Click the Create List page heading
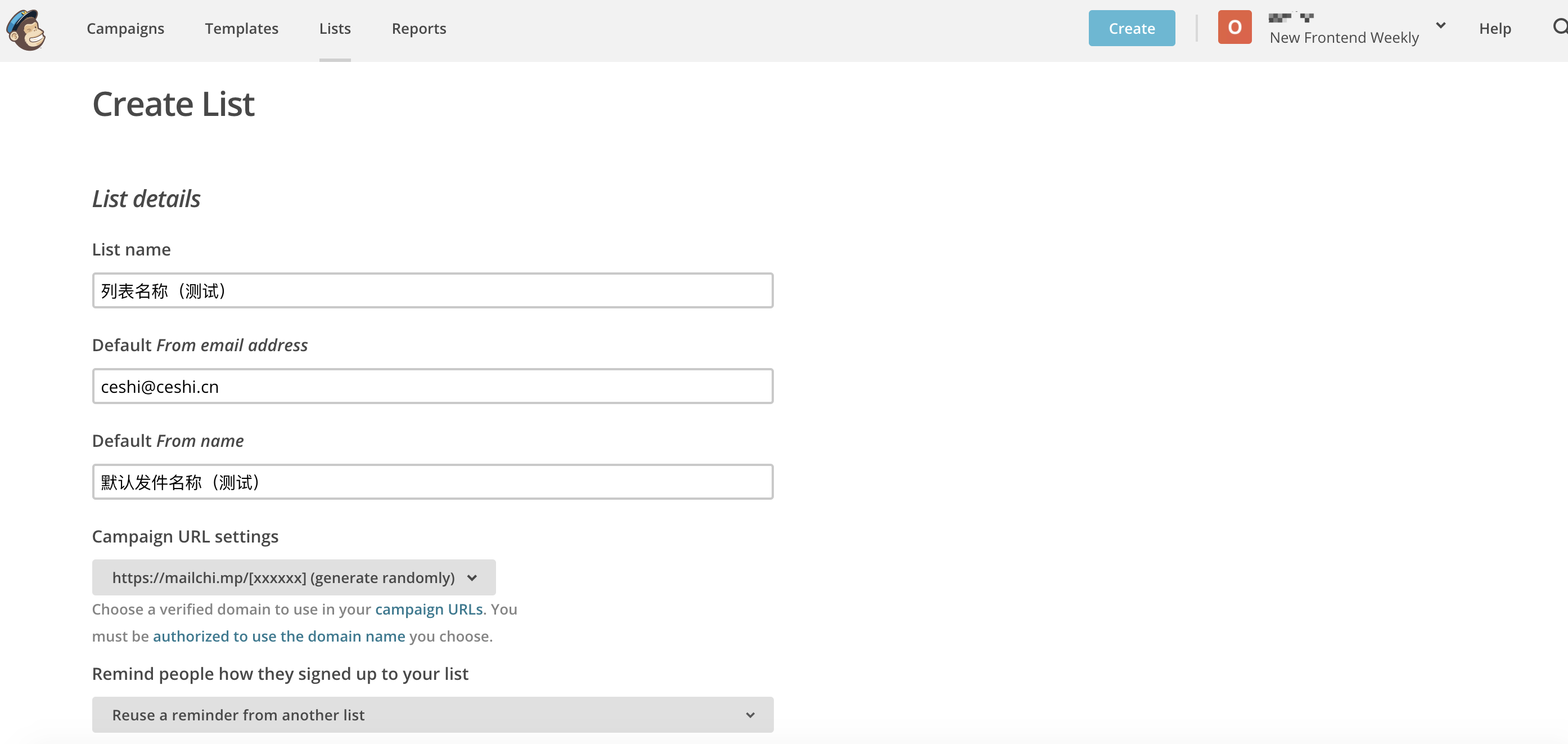Viewport: 1568px width, 744px height. click(x=173, y=104)
